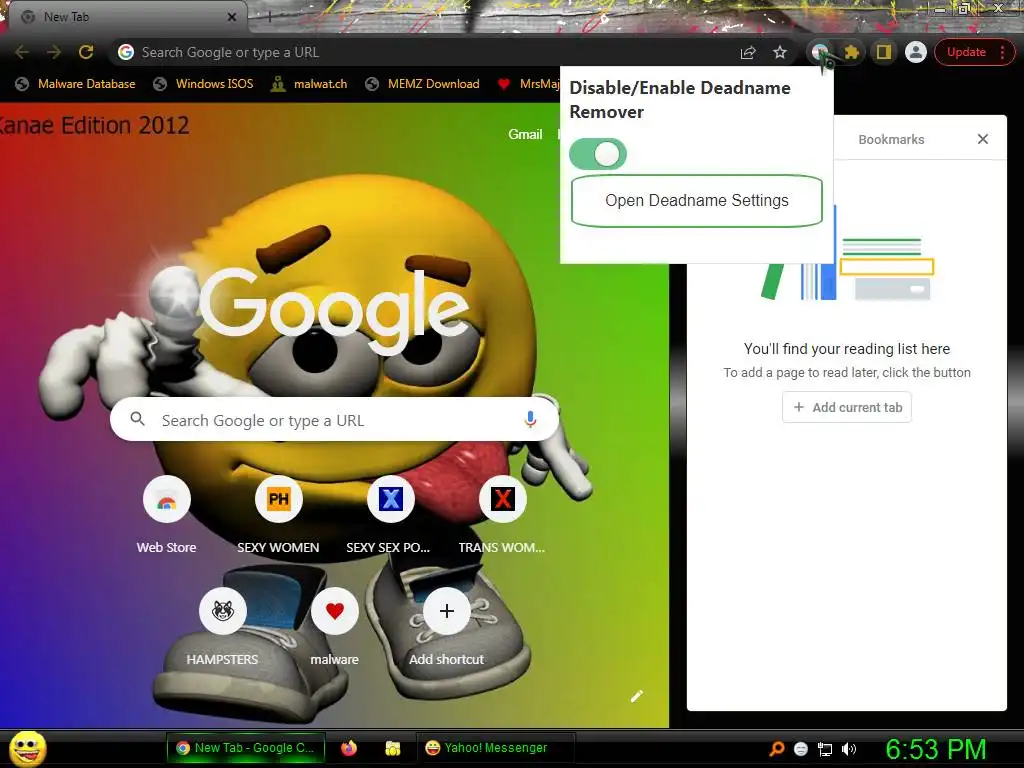Click the network tray icon
This screenshot has height=768, width=1024.
[x=825, y=749]
